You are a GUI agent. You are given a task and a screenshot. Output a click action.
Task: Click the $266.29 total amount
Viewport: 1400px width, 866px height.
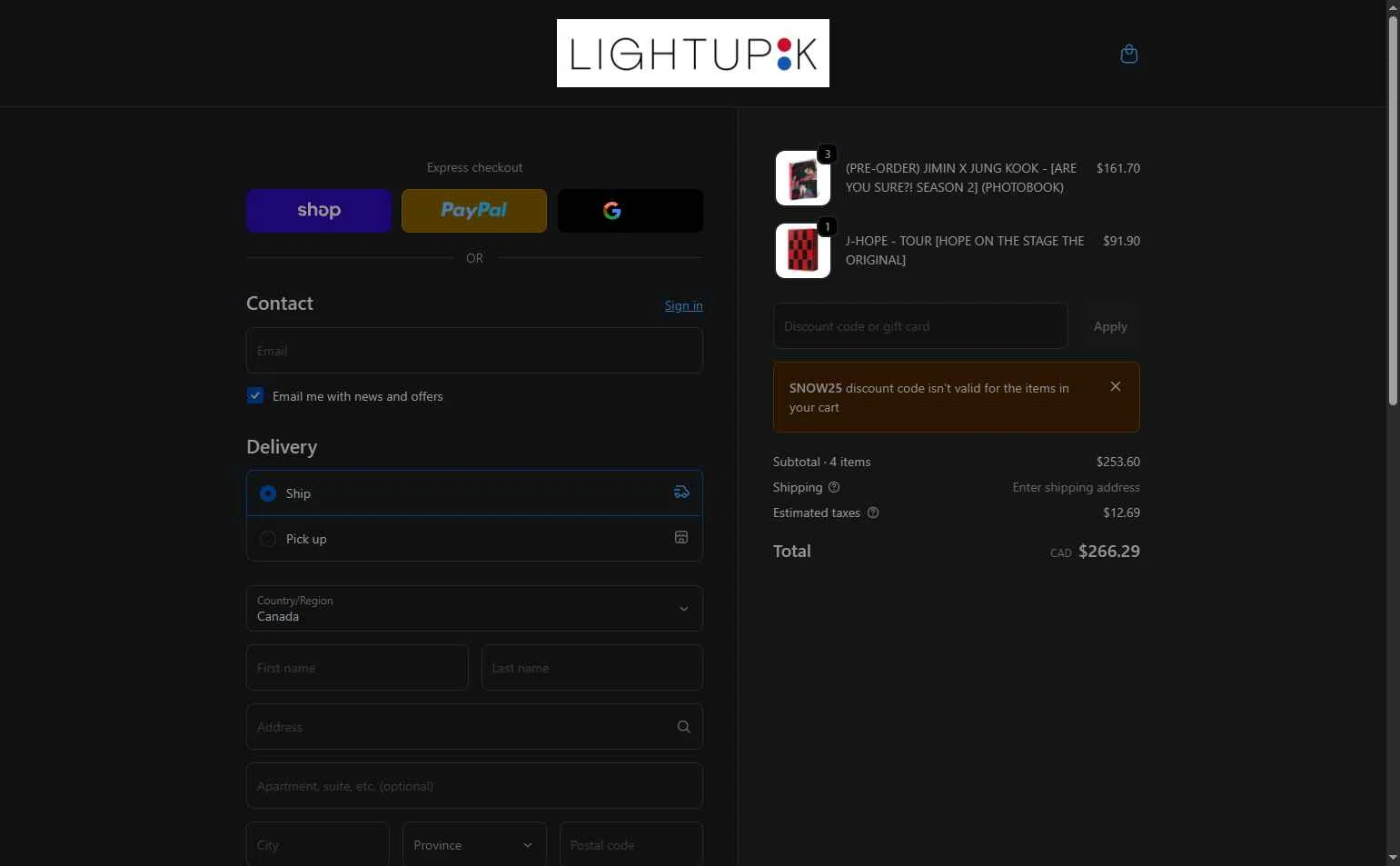(x=1109, y=552)
